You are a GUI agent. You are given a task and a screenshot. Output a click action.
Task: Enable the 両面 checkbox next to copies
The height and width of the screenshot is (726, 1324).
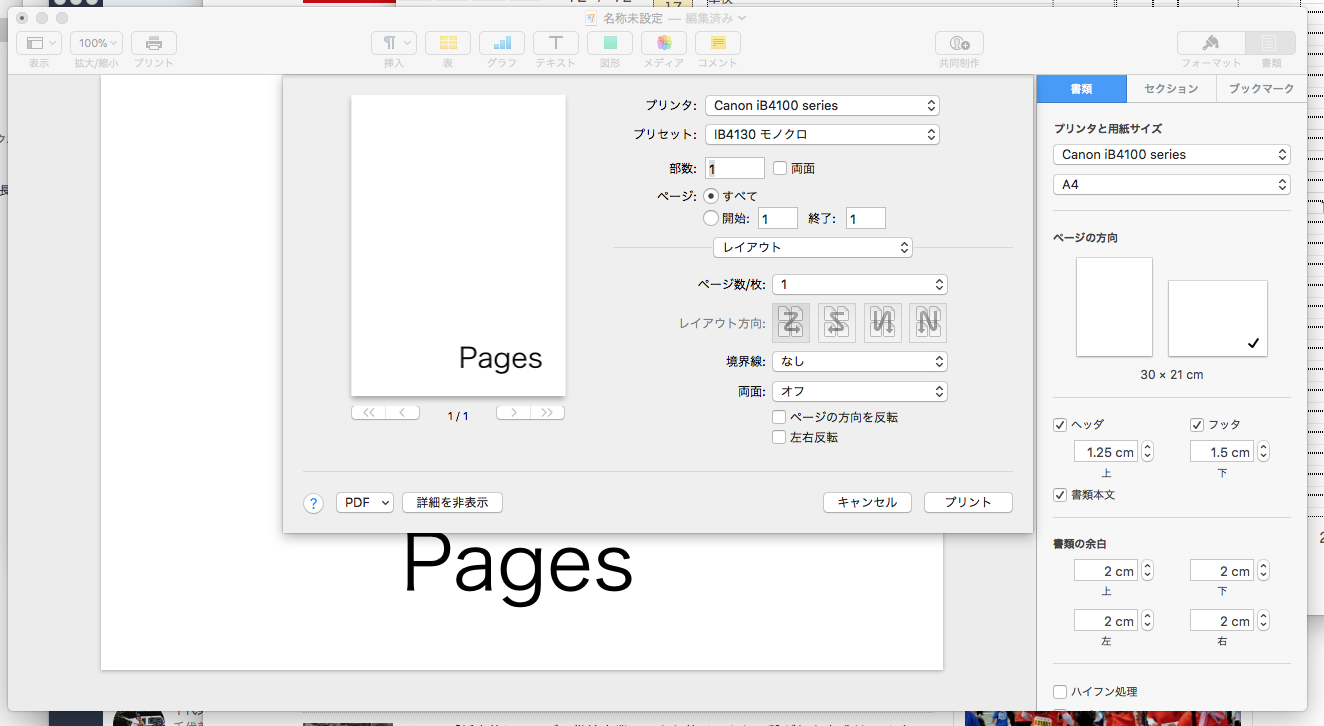pos(780,169)
